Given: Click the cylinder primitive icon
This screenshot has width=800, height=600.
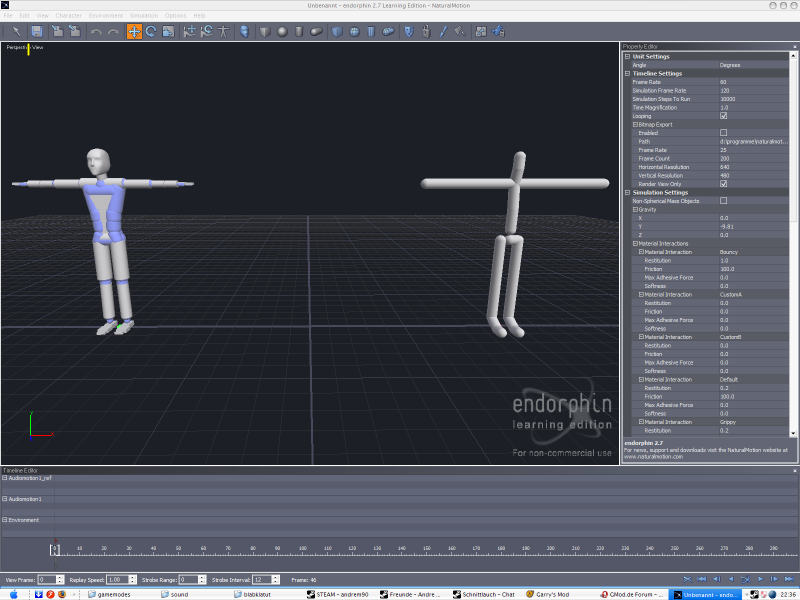Looking at the screenshot, I should [x=300, y=32].
